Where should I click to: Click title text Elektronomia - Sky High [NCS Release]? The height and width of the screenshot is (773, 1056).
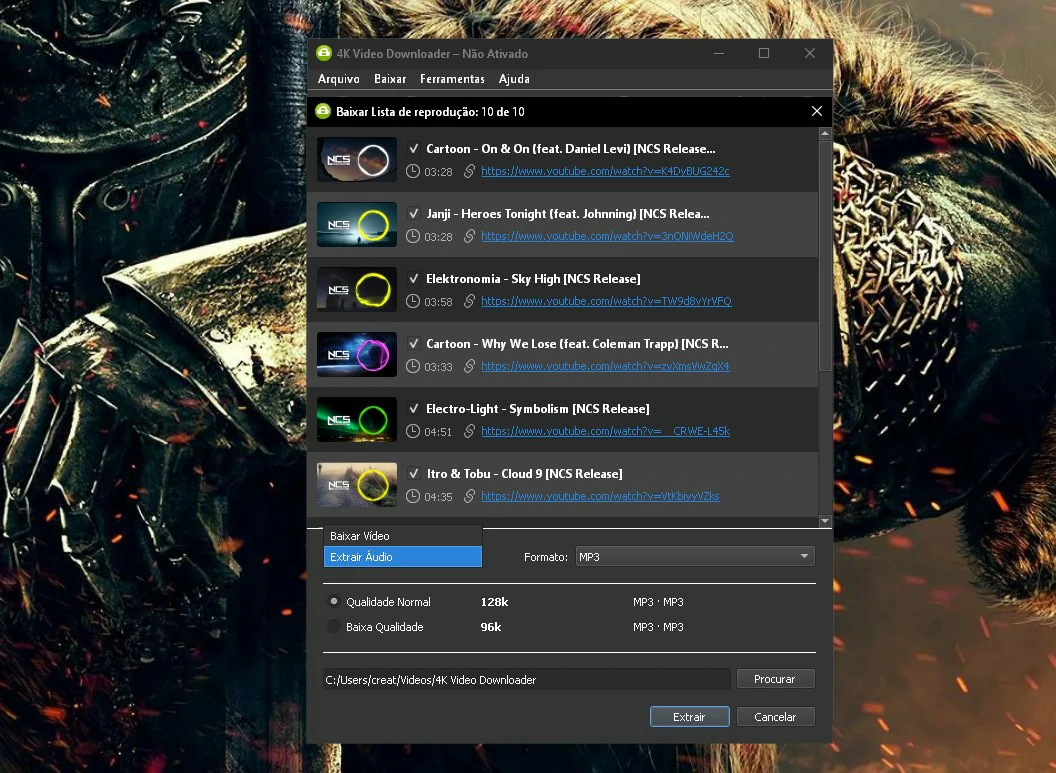533,279
